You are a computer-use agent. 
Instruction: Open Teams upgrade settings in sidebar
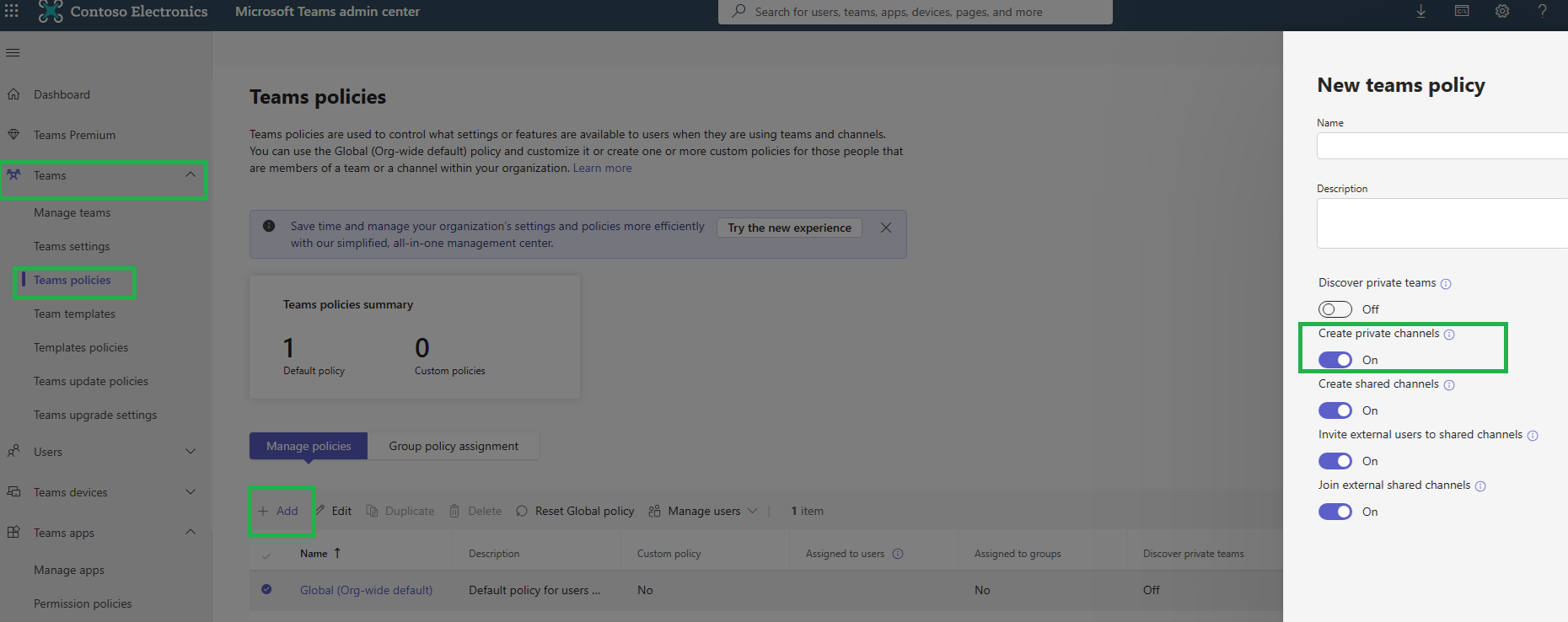point(95,415)
